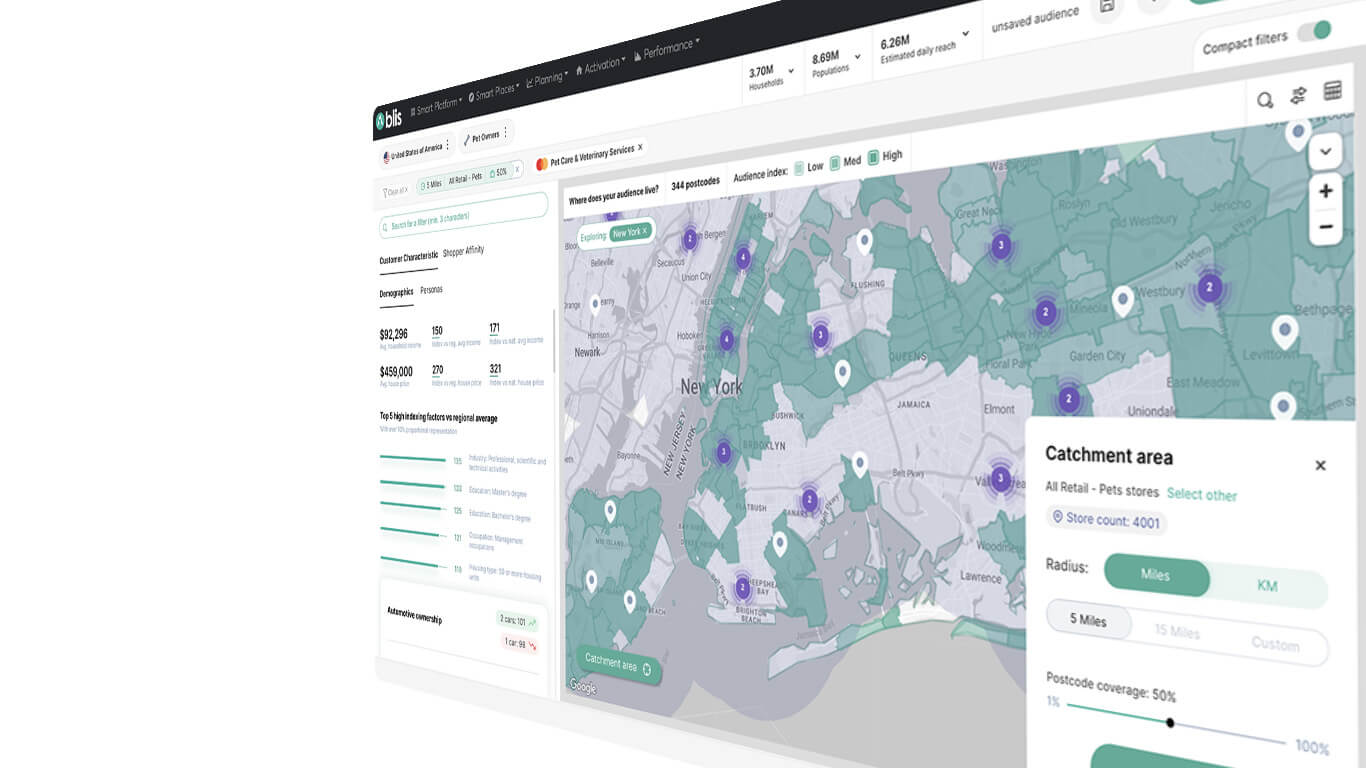Zoom out of the map with minus
1366x768 pixels.
(1325, 227)
